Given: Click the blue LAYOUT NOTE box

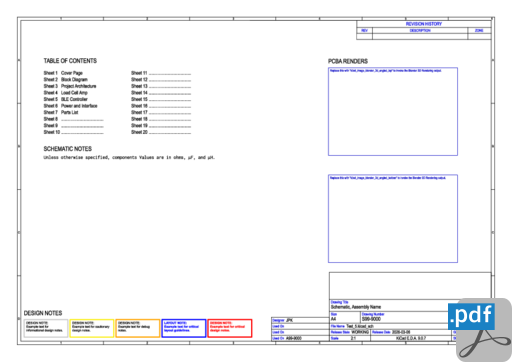Looking at the screenshot, I should click(184, 328).
